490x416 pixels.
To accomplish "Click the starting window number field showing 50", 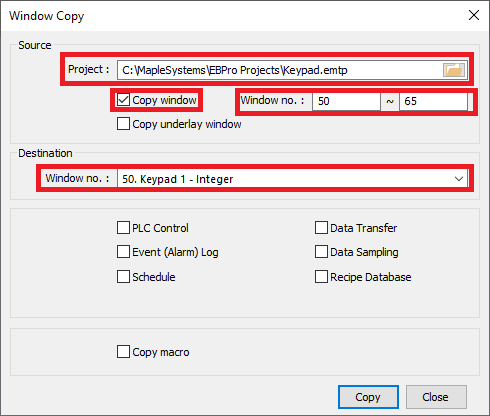I will click(346, 101).
